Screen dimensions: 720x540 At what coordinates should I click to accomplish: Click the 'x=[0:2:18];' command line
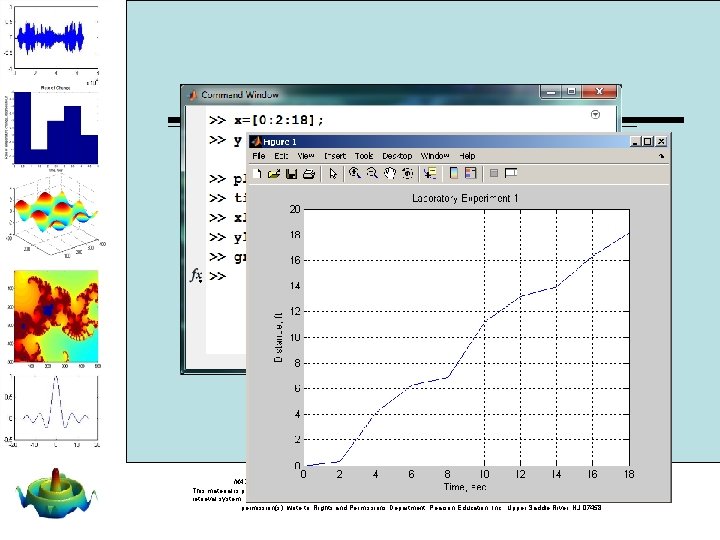point(279,120)
